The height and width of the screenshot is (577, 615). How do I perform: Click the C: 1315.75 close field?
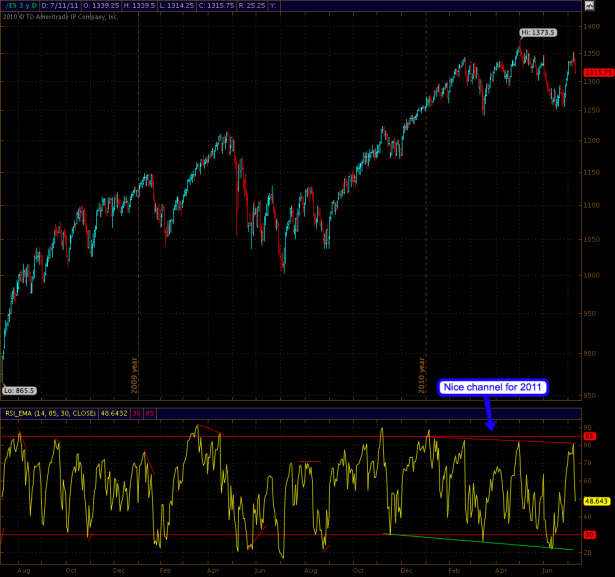pyautogui.click(x=216, y=5)
